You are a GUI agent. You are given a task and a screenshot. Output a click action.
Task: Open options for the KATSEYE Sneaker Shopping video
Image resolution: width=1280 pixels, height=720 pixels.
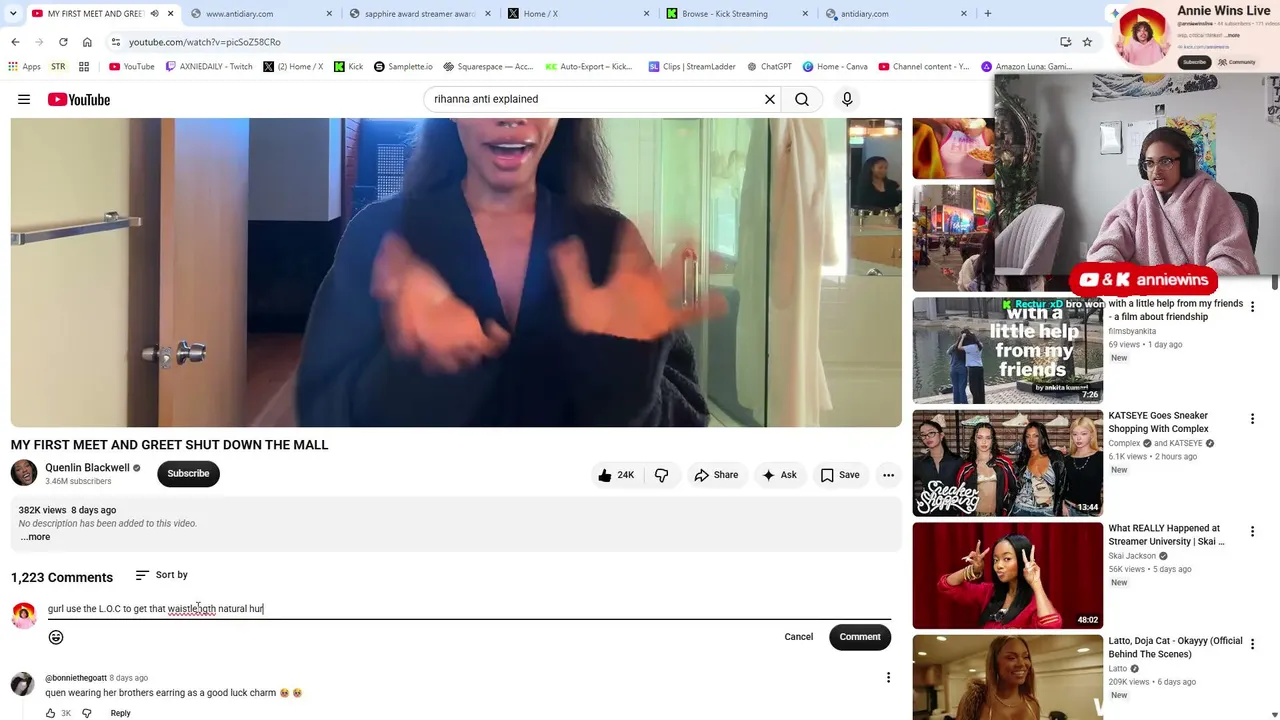pos(1252,419)
